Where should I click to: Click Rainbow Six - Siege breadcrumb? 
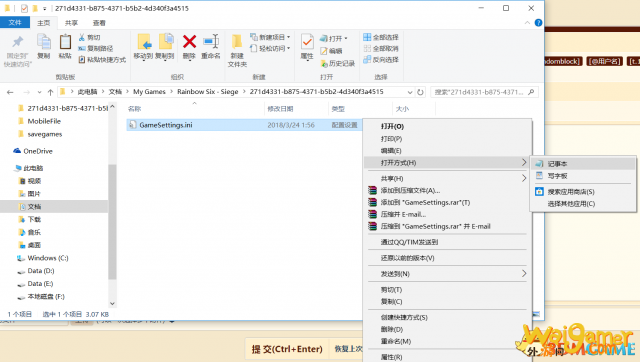[207, 92]
